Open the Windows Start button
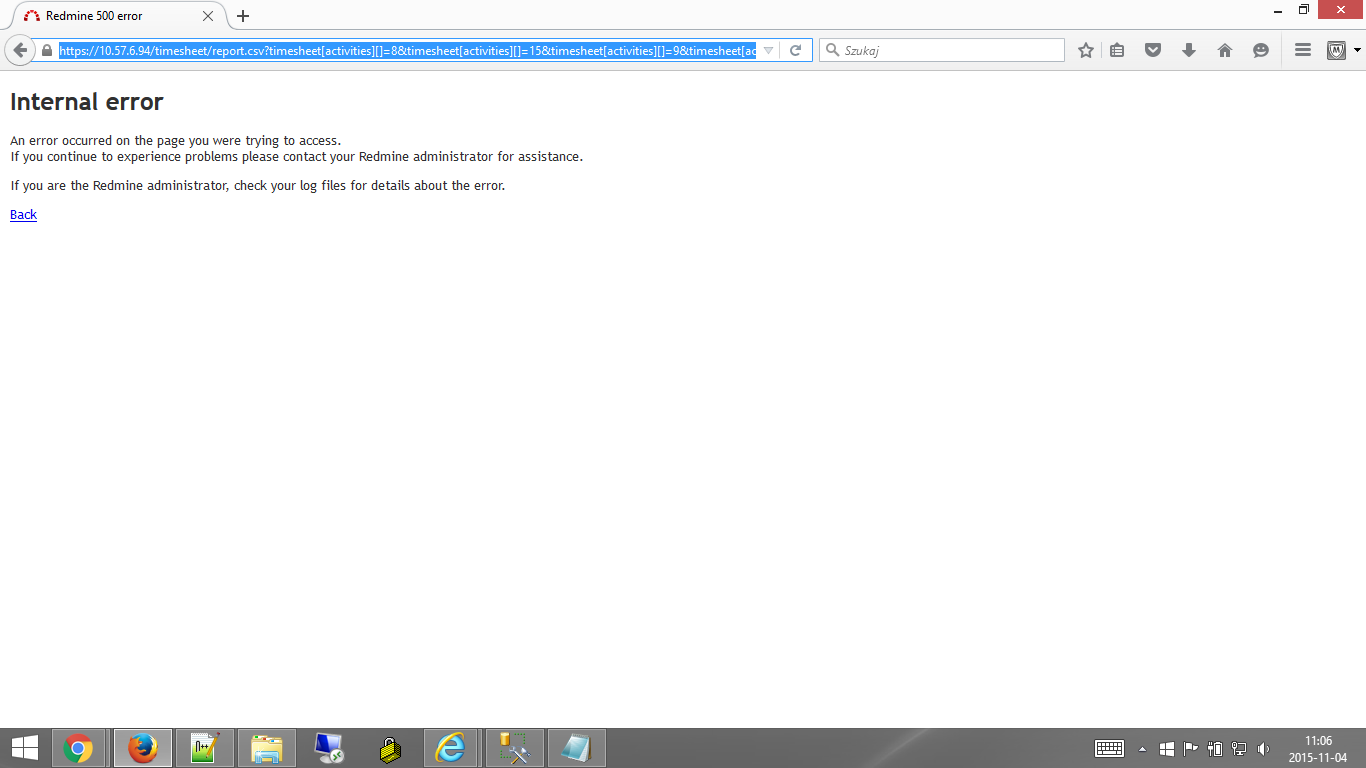 click(24, 748)
